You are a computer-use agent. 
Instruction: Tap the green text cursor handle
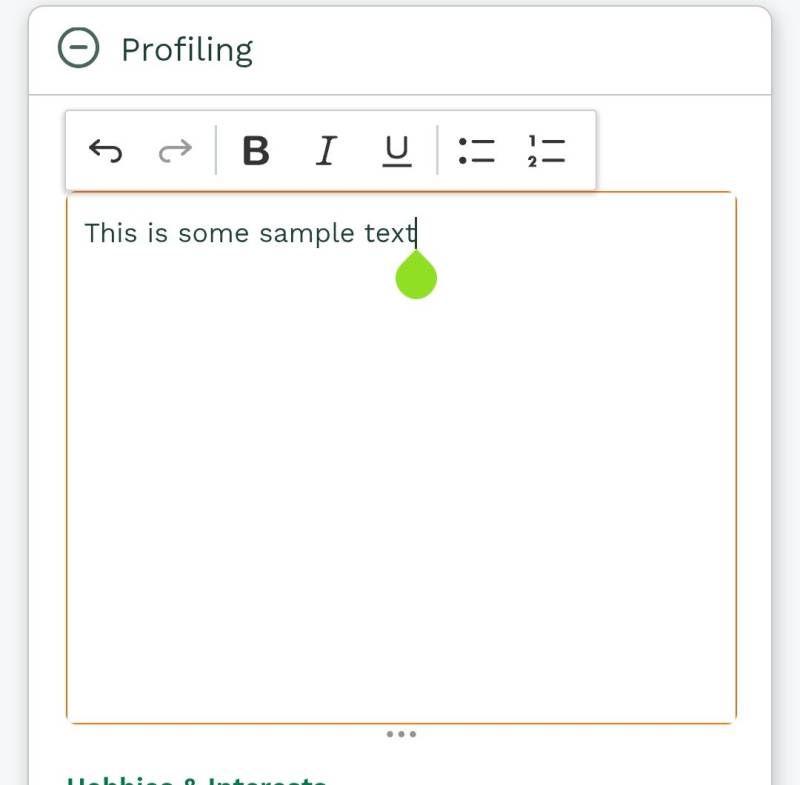click(x=416, y=277)
